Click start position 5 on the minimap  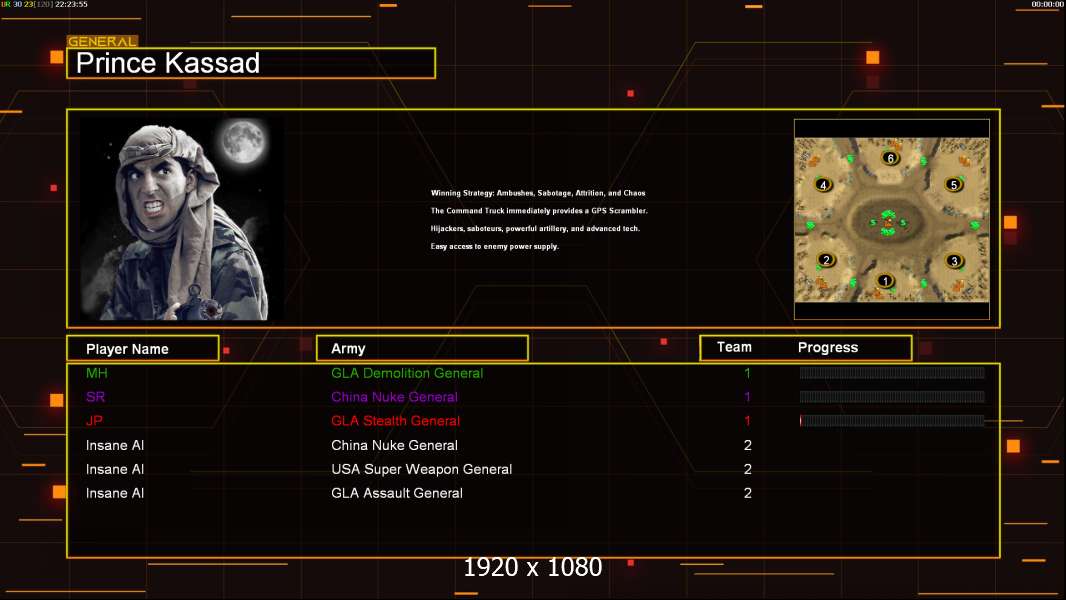pyautogui.click(x=954, y=185)
